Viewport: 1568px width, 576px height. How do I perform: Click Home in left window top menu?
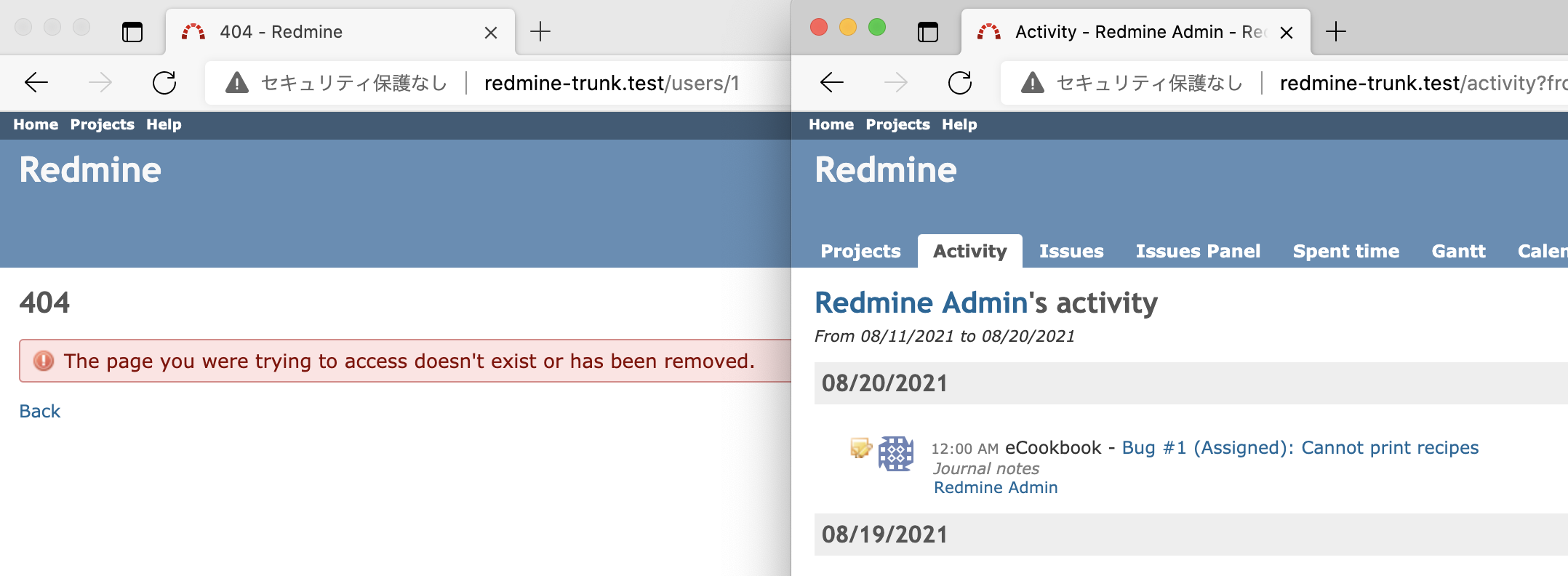click(36, 124)
